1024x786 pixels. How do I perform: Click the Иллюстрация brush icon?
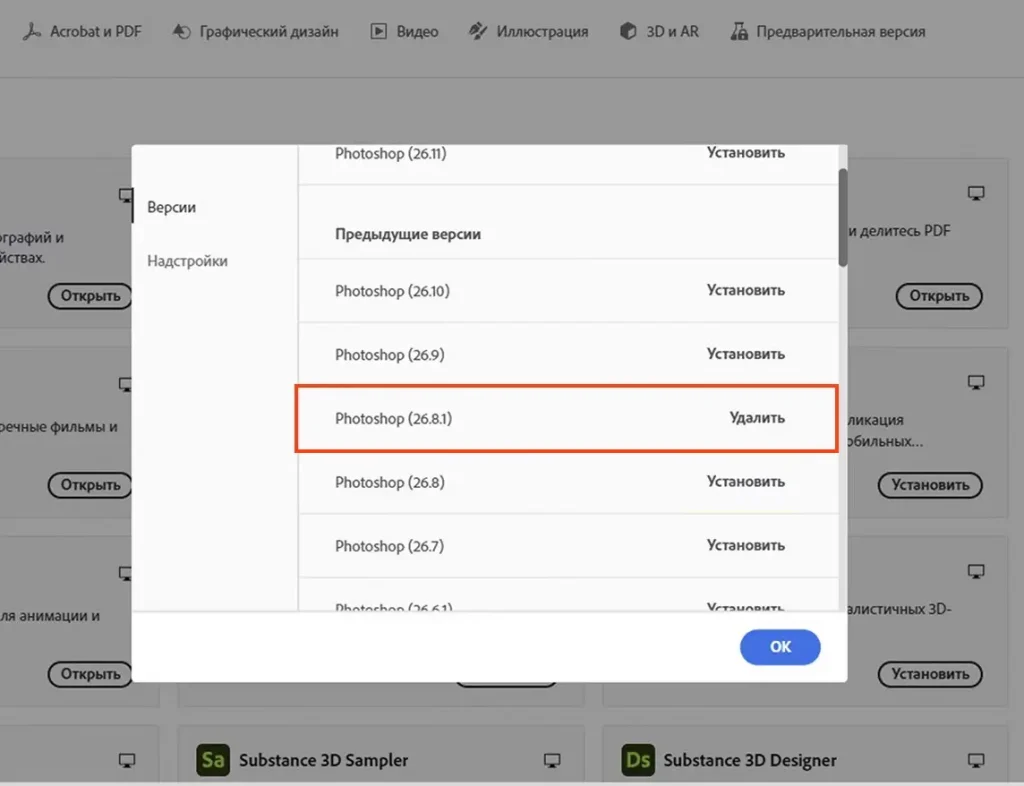478,31
